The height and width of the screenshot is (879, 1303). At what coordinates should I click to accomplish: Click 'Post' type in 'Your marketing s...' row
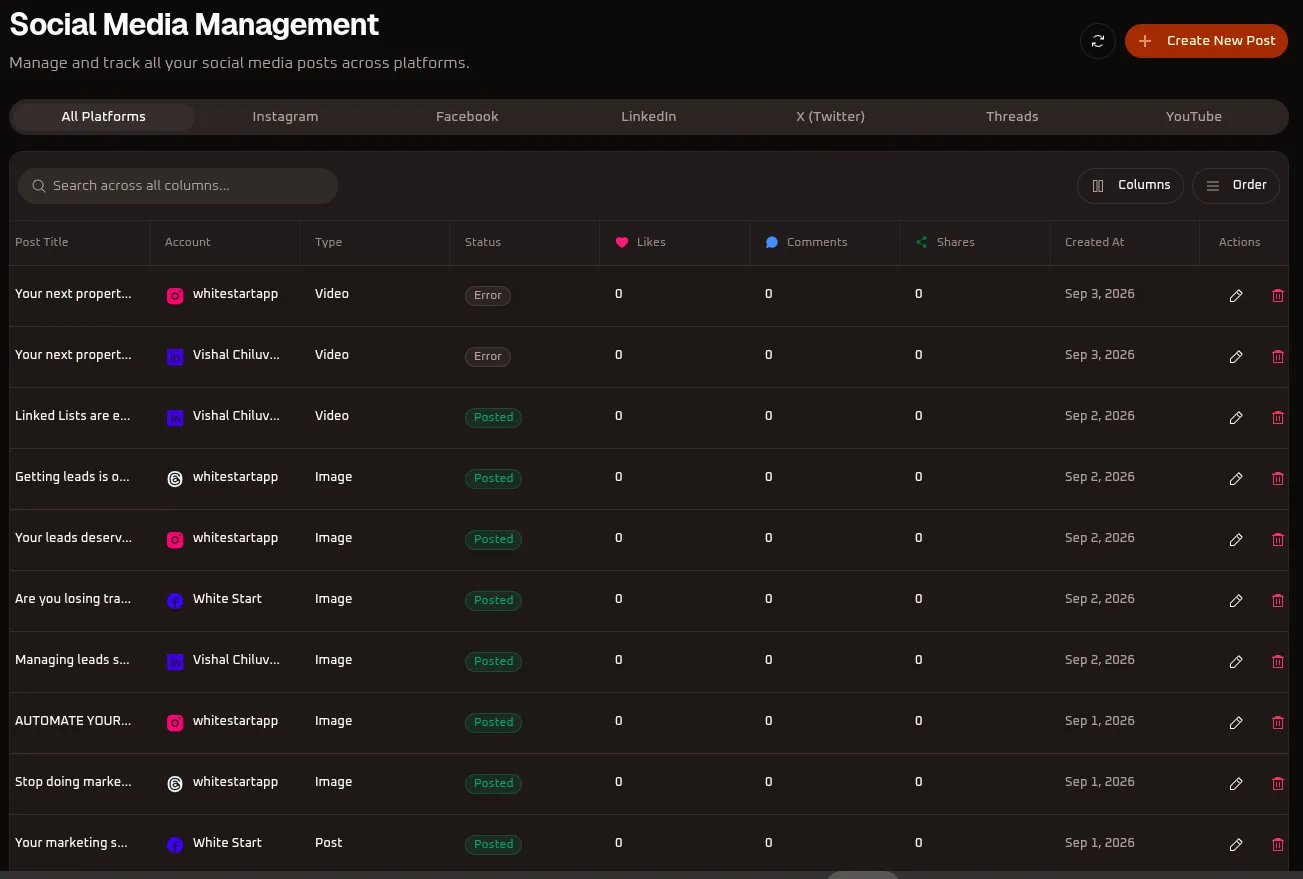point(329,843)
